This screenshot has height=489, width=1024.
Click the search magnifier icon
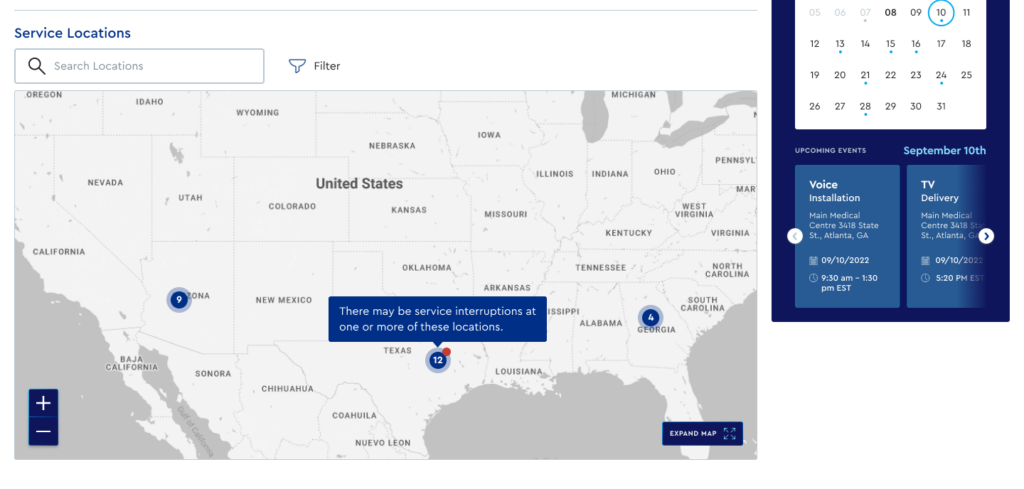point(37,66)
